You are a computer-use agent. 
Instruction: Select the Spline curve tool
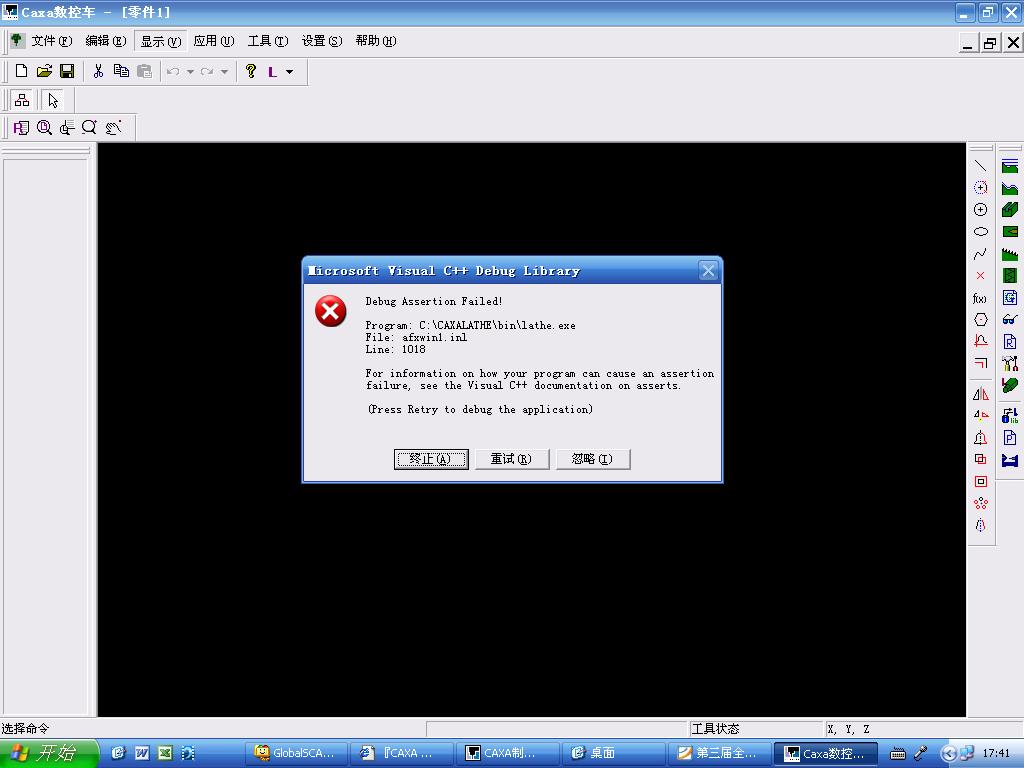pyautogui.click(x=980, y=253)
